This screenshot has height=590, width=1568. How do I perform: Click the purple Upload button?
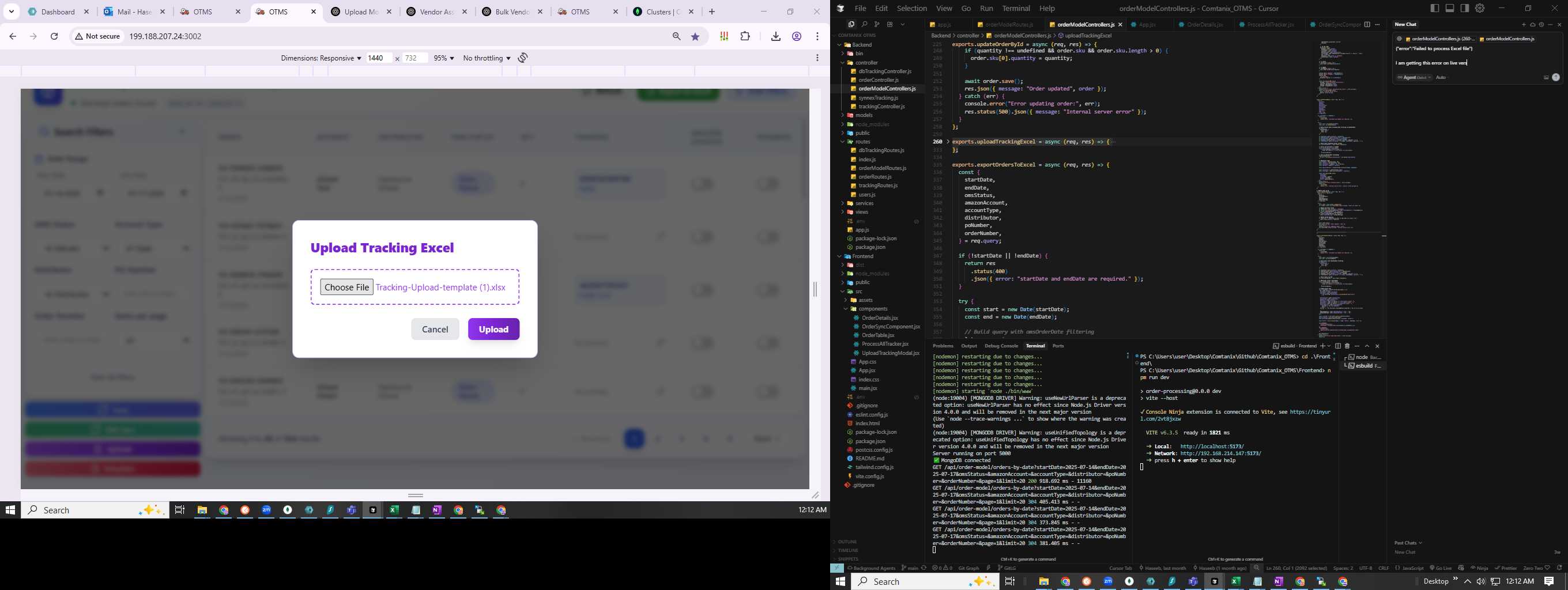tap(493, 329)
